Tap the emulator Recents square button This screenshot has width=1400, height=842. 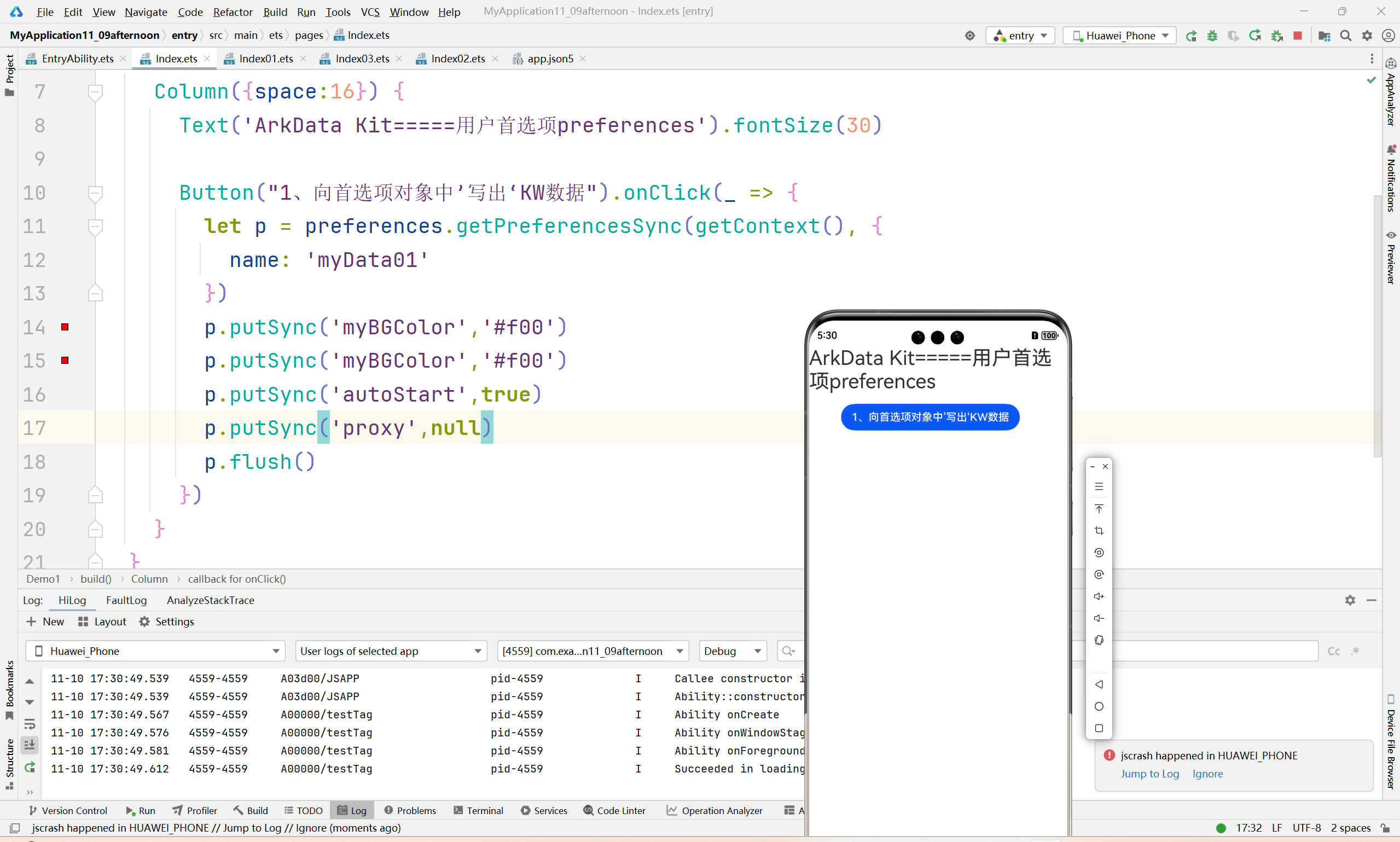[1099, 728]
